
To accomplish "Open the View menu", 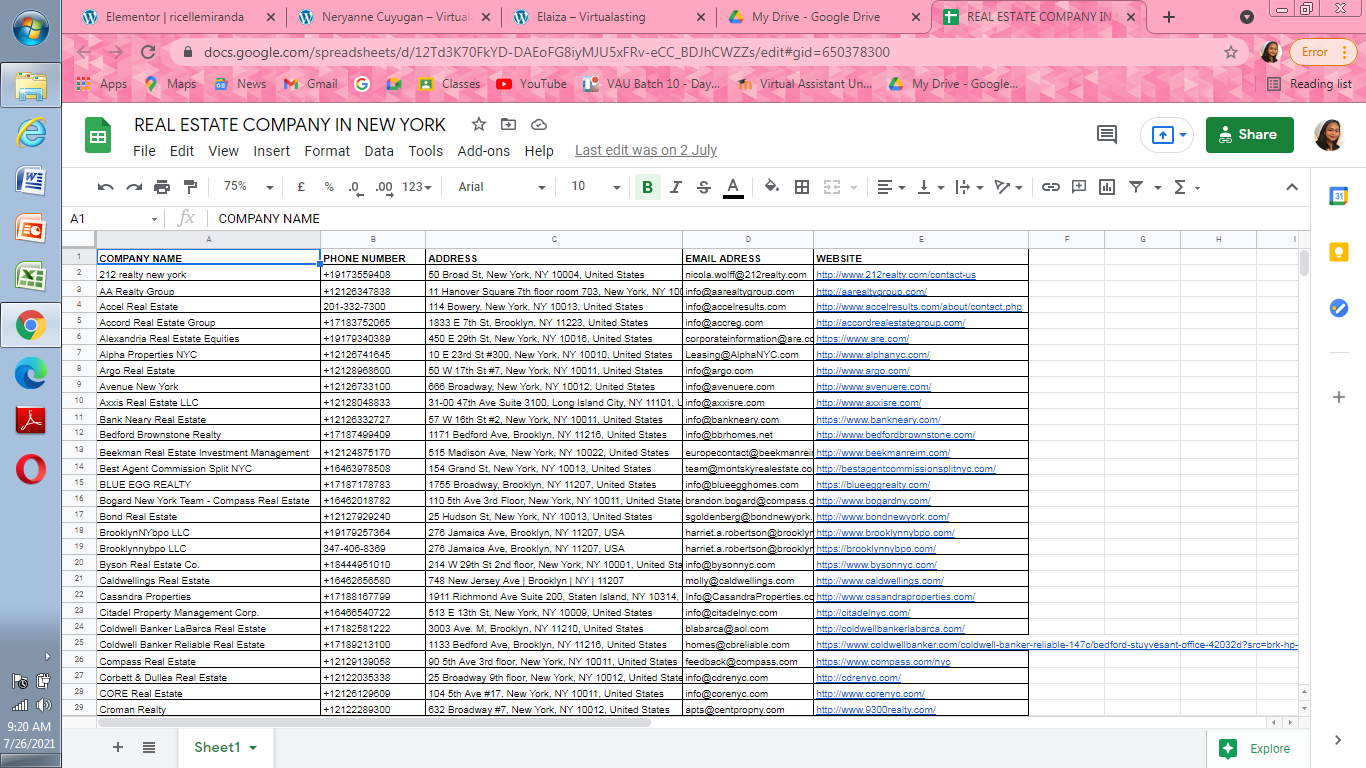I will click(223, 151).
